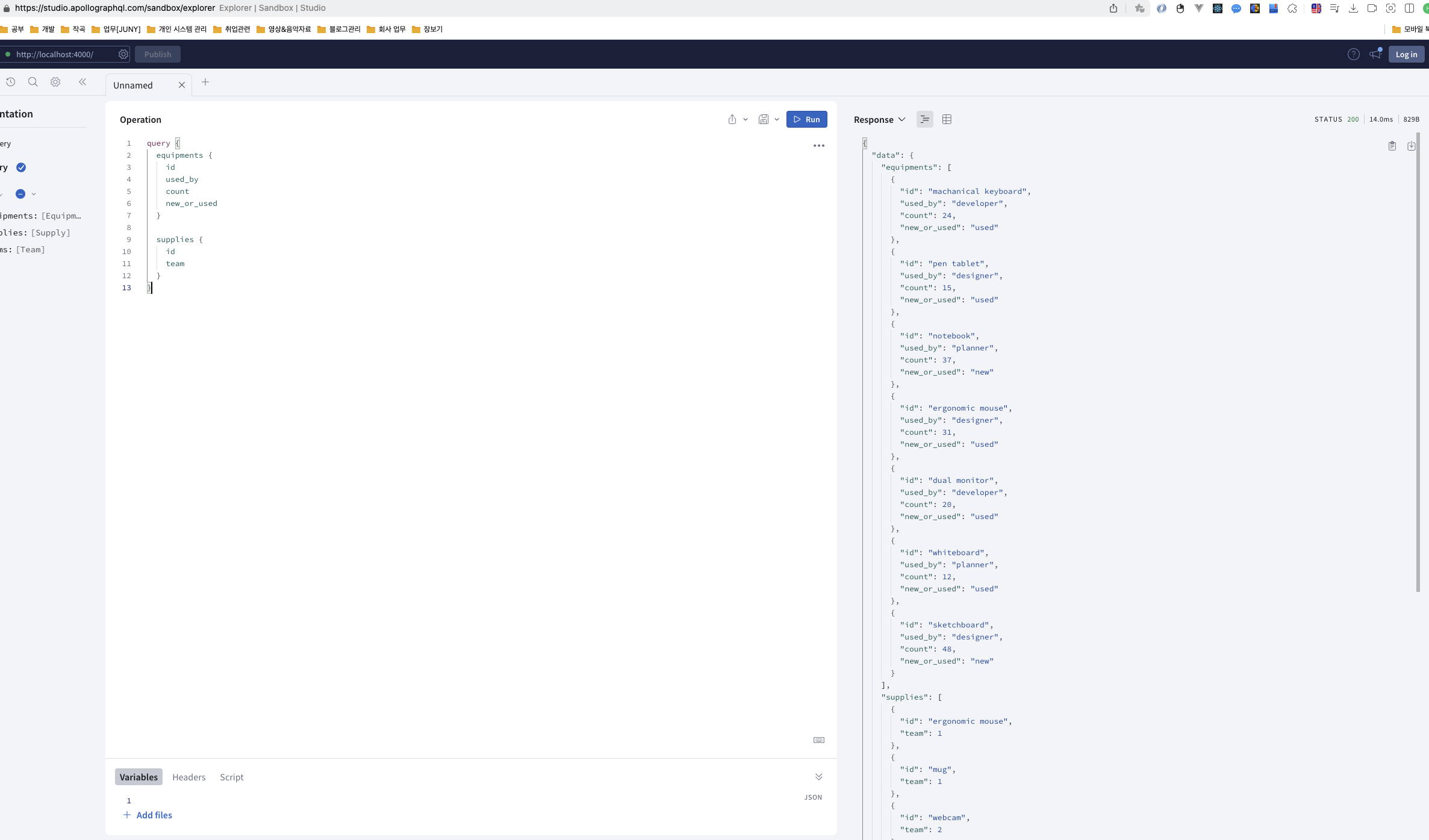Run the query with the Run button
The height and width of the screenshot is (840, 1429).
[806, 119]
